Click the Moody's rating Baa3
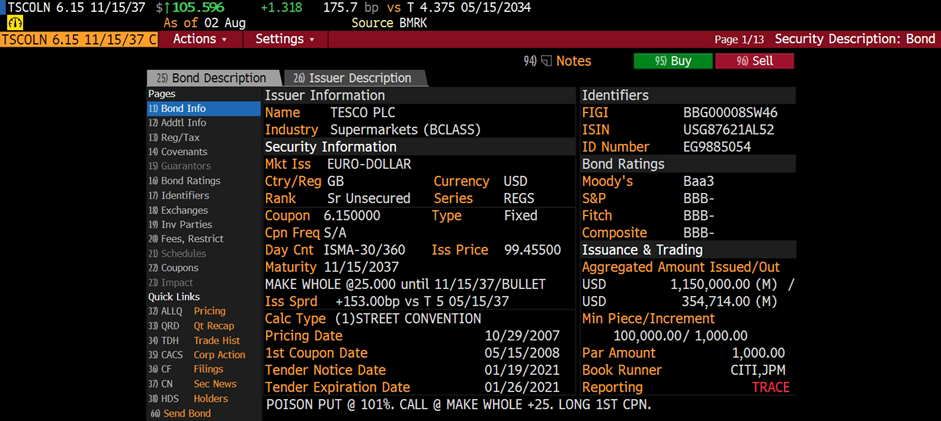This screenshot has width=941, height=421. [699, 182]
